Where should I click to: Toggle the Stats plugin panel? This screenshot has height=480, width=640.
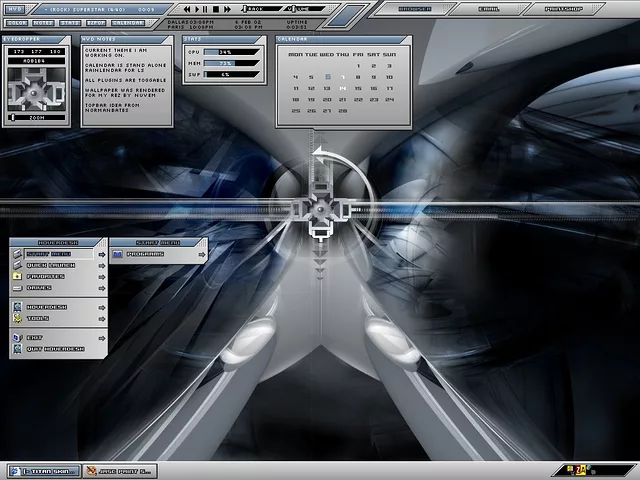[x=69, y=21]
